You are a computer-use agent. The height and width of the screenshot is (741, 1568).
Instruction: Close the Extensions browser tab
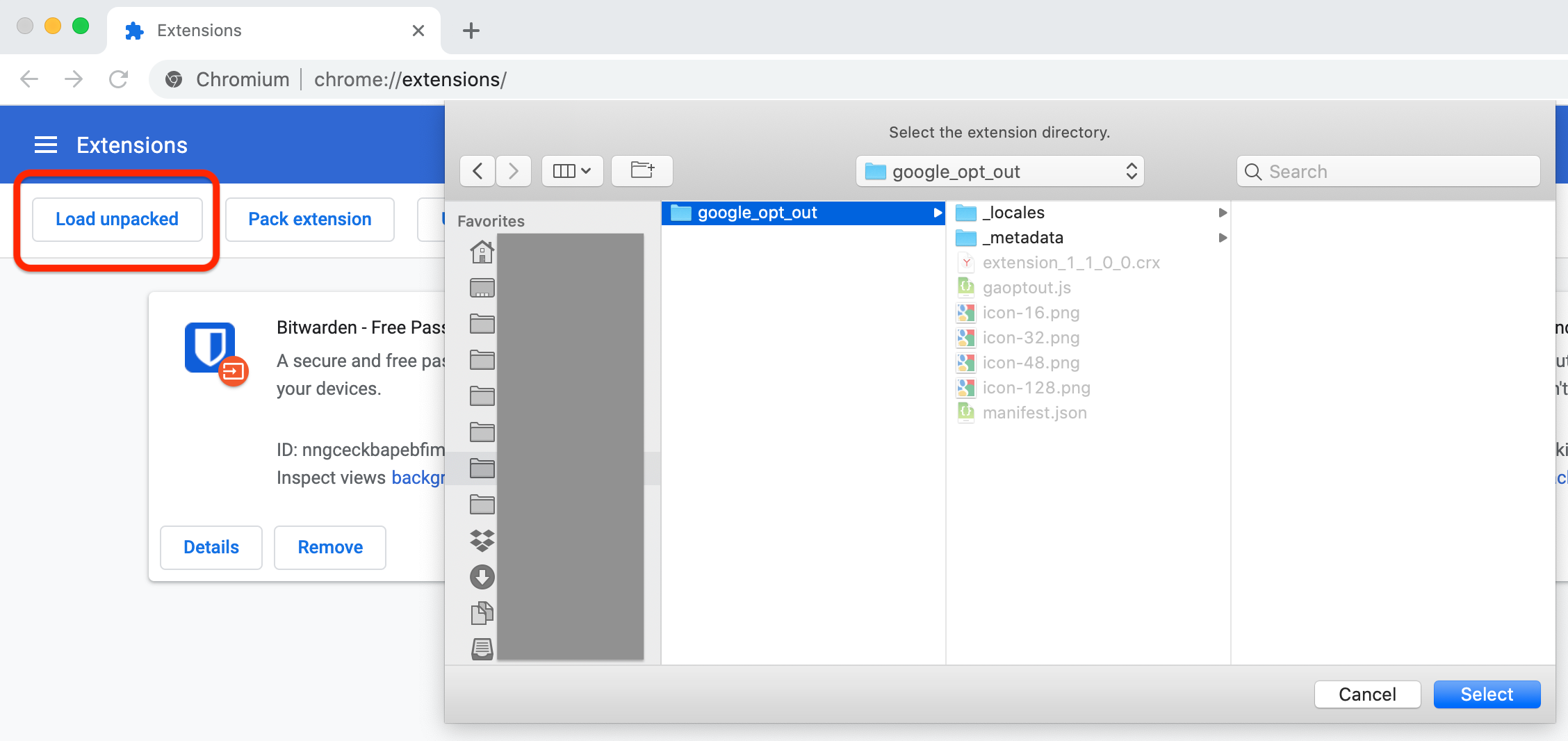click(418, 31)
